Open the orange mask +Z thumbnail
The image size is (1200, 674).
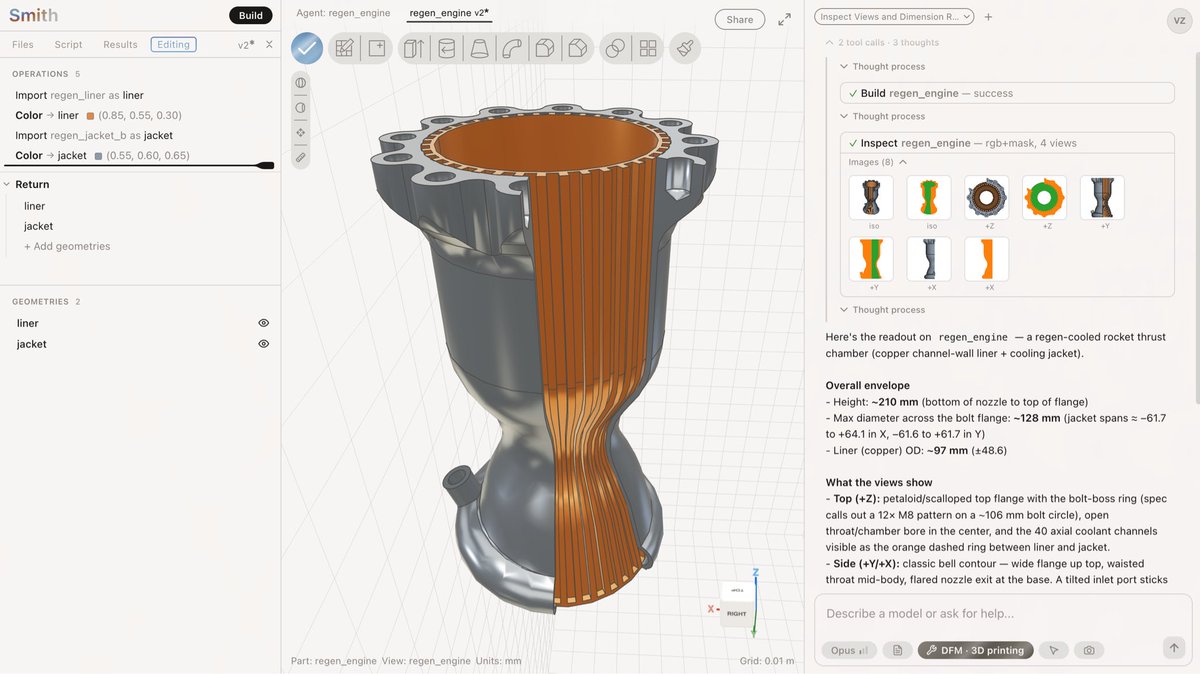pos(1045,197)
